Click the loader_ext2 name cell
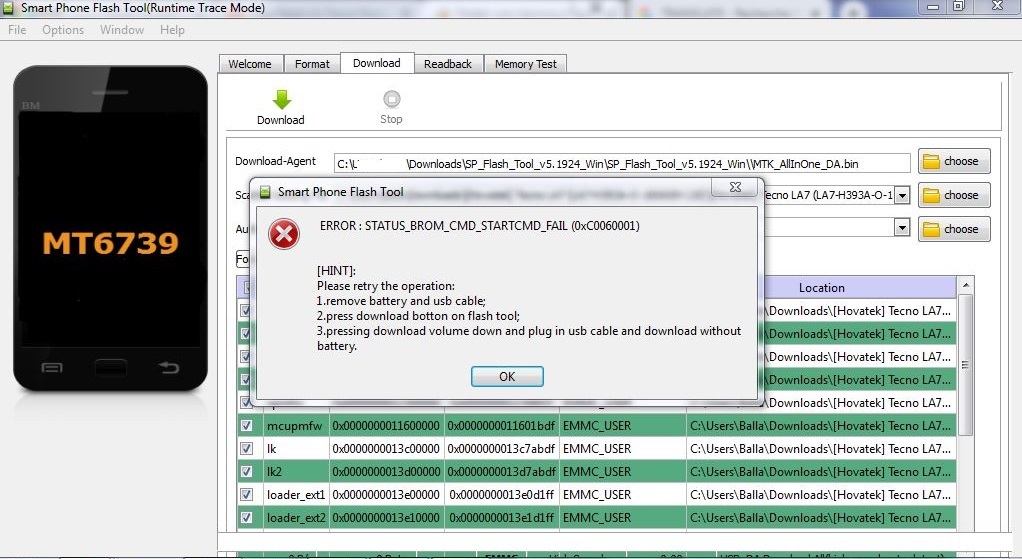Screen dimensions: 1022x559 click(x=296, y=517)
